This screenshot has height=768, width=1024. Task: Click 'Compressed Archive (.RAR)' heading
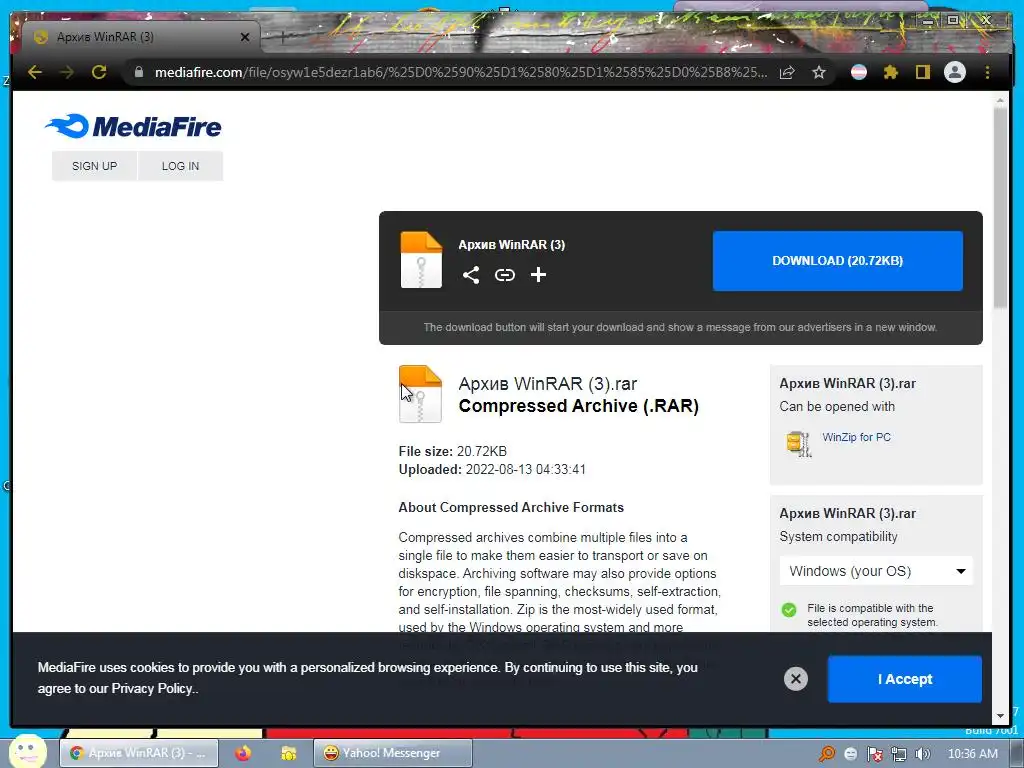(579, 406)
